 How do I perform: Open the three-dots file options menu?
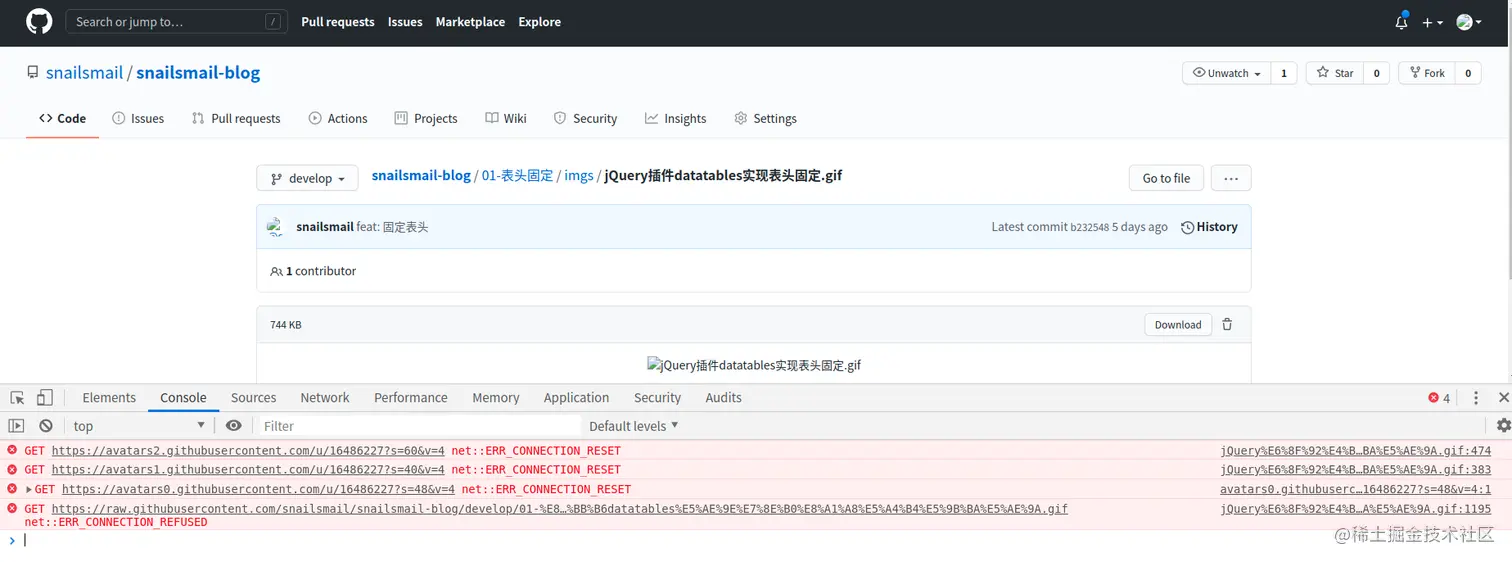1231,178
